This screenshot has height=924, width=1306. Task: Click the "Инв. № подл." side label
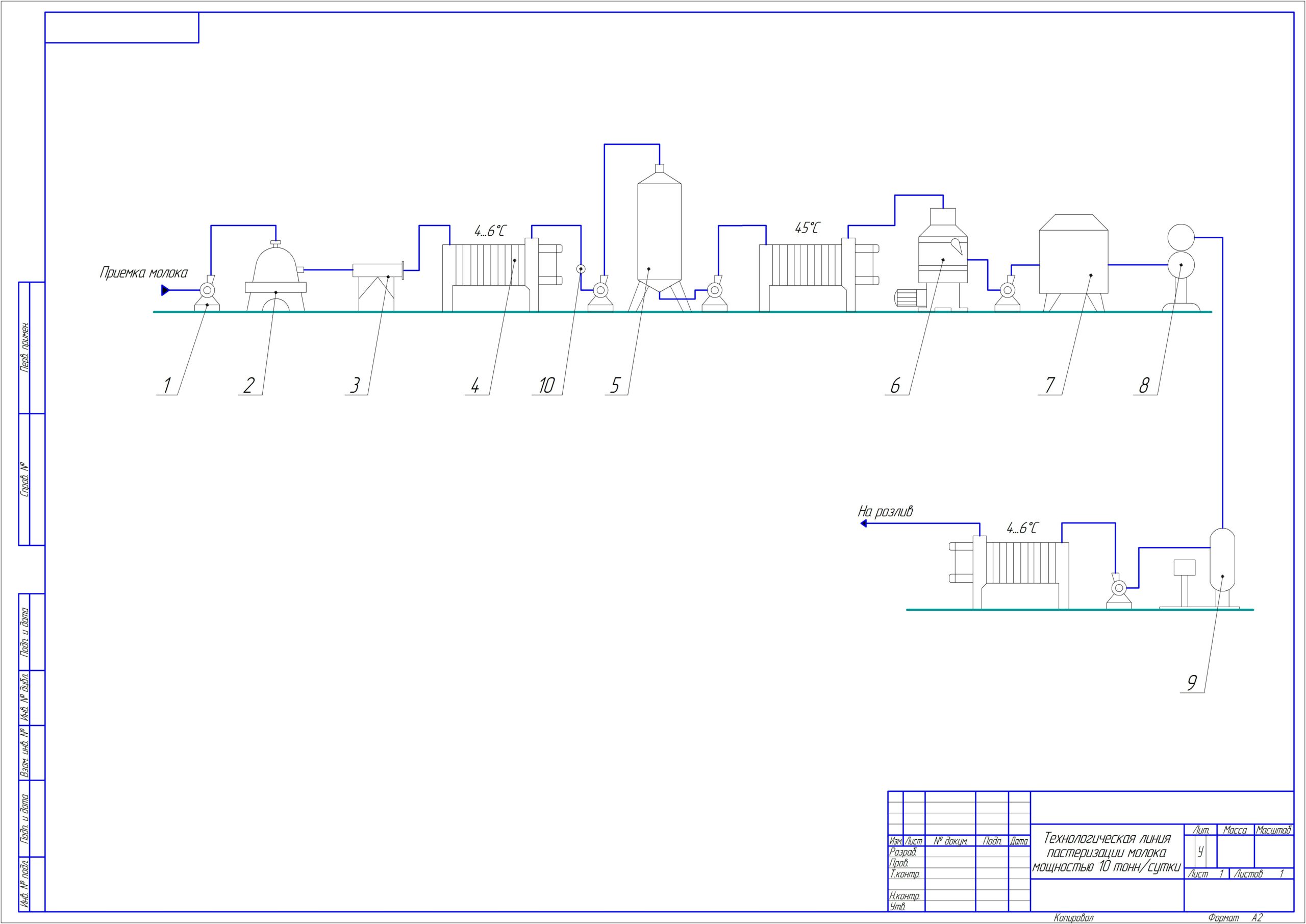[x=24, y=883]
